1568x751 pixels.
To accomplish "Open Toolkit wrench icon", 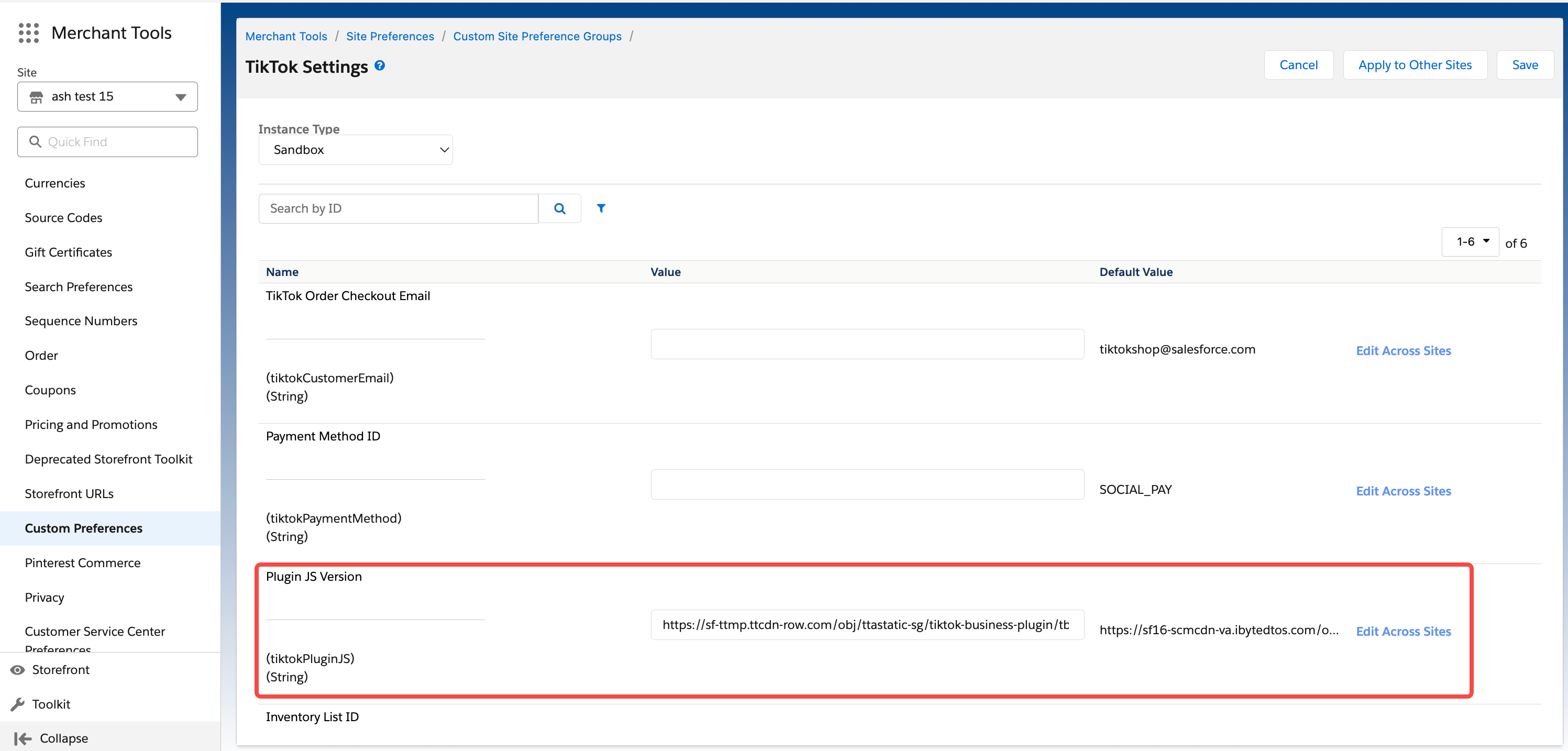I will (18, 704).
